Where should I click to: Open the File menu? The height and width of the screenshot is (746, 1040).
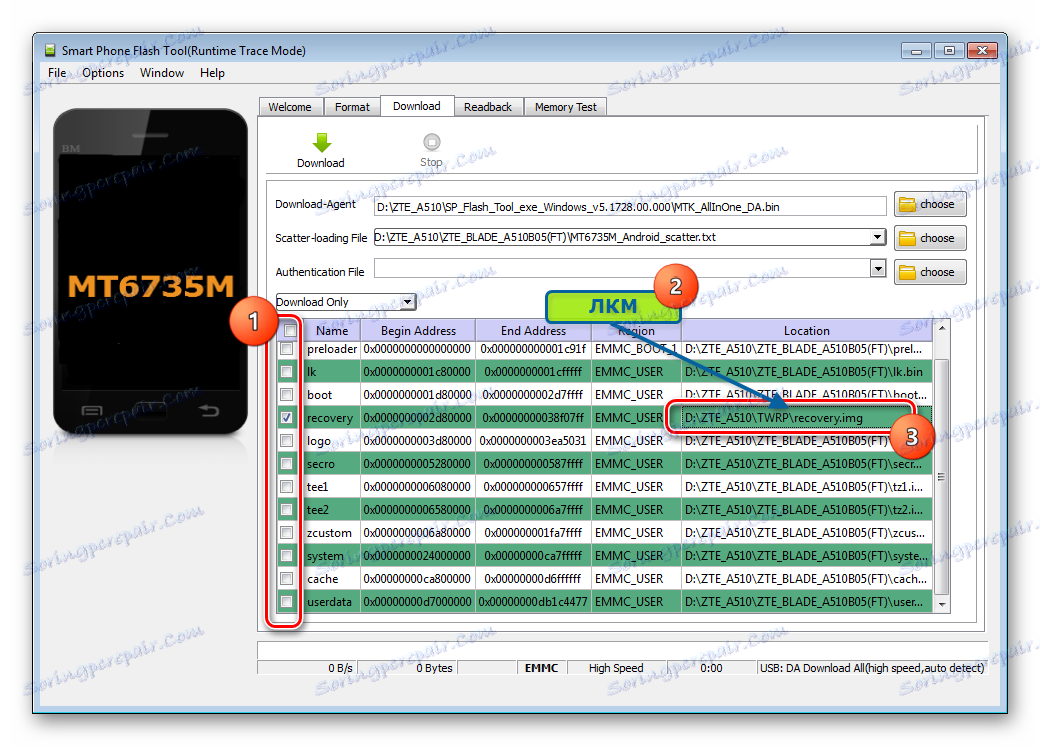point(56,72)
